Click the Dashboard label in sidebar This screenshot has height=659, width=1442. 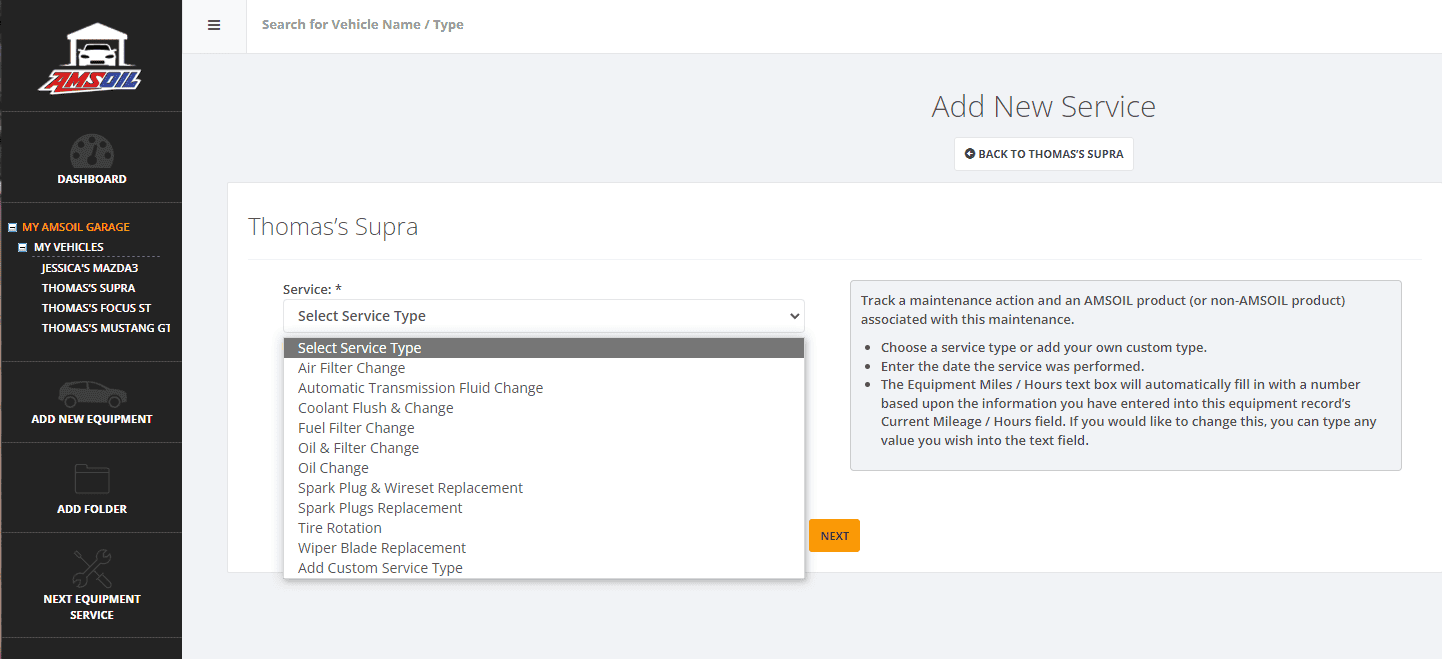click(x=92, y=179)
